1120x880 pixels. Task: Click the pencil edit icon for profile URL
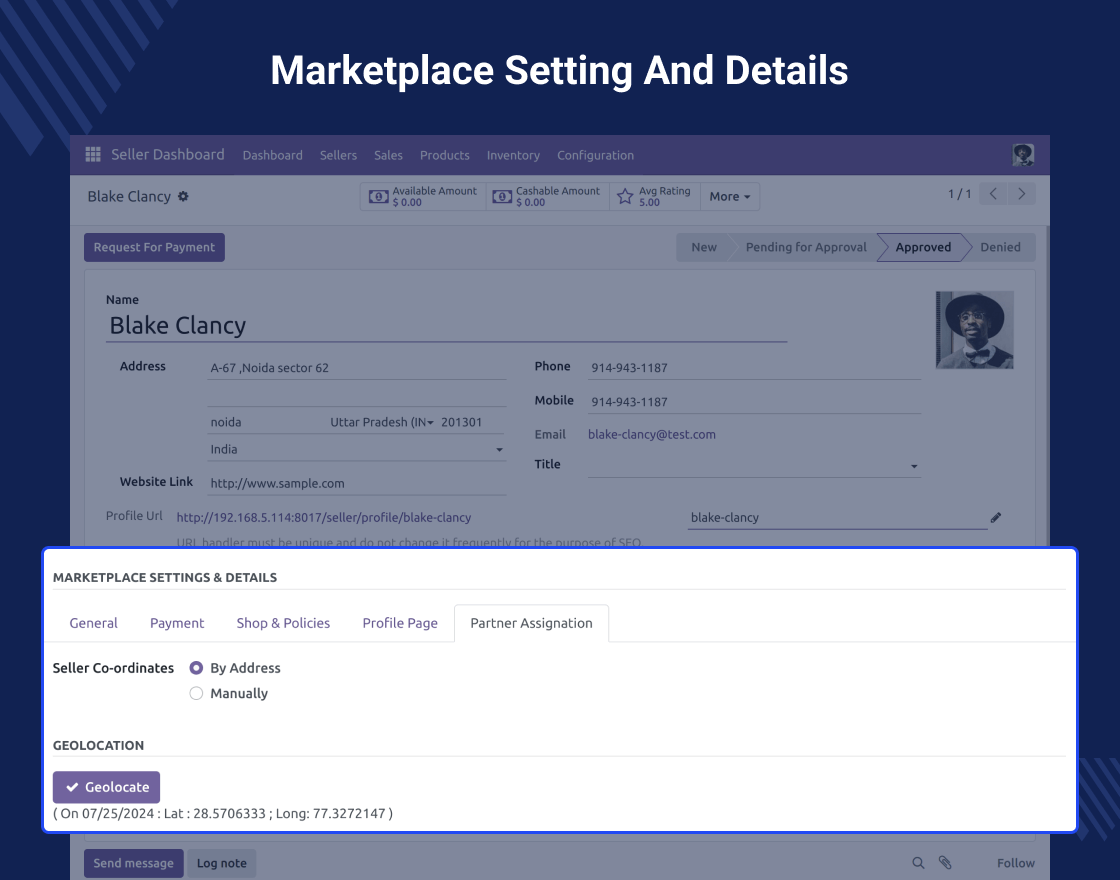click(996, 517)
